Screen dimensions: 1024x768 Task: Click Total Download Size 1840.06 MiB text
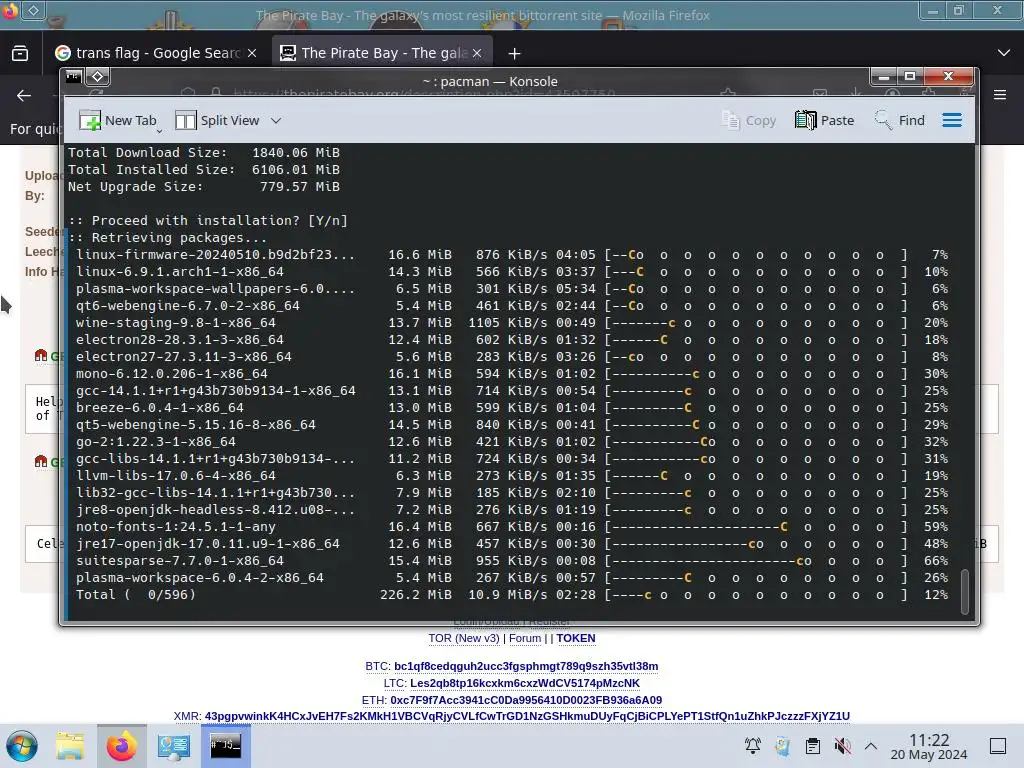[204, 153]
